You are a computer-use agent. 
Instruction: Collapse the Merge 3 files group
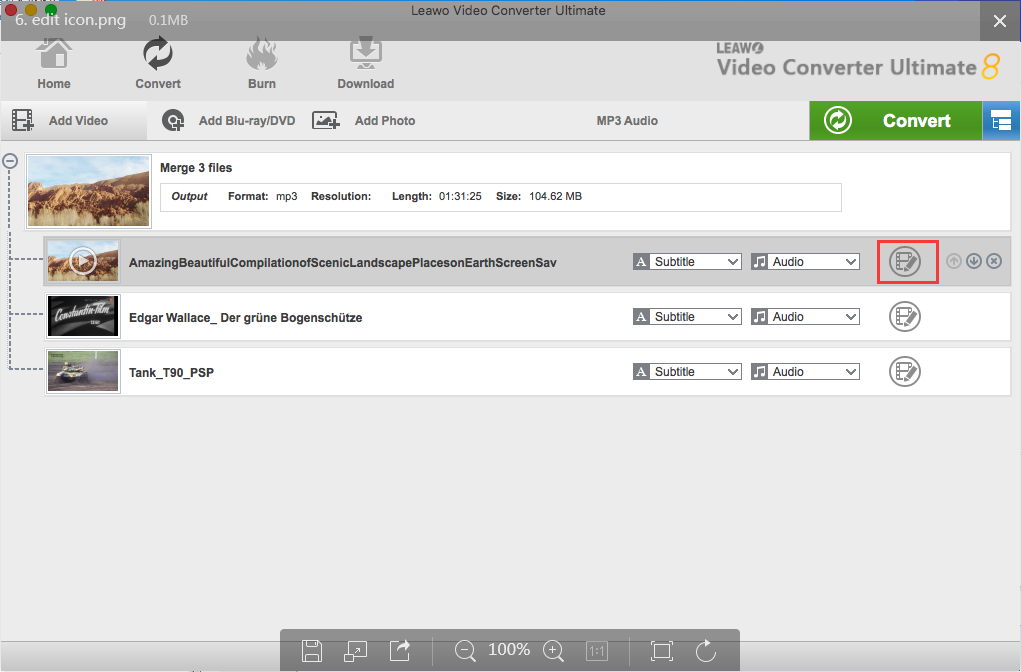pos(10,160)
